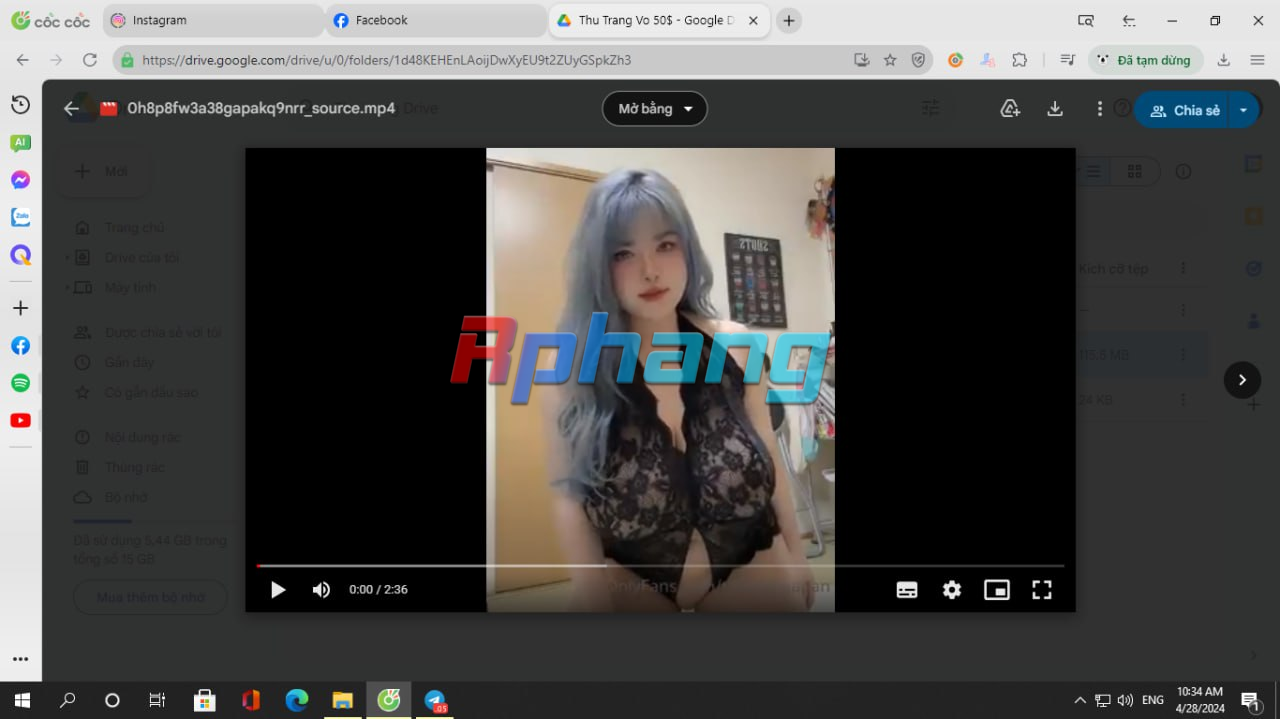Open the ENG language switcher
This screenshot has height=719, width=1280.
1153,700
